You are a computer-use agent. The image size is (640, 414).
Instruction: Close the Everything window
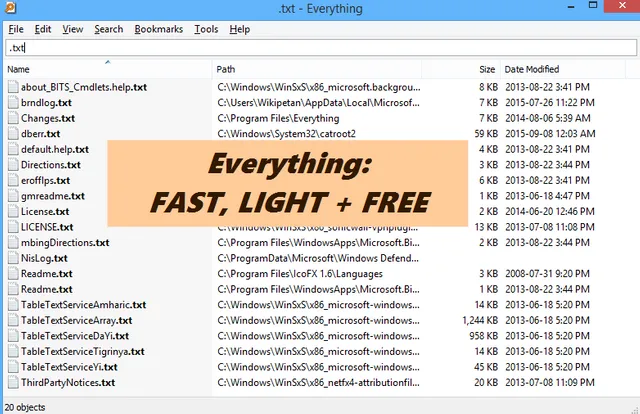click(622, 6)
